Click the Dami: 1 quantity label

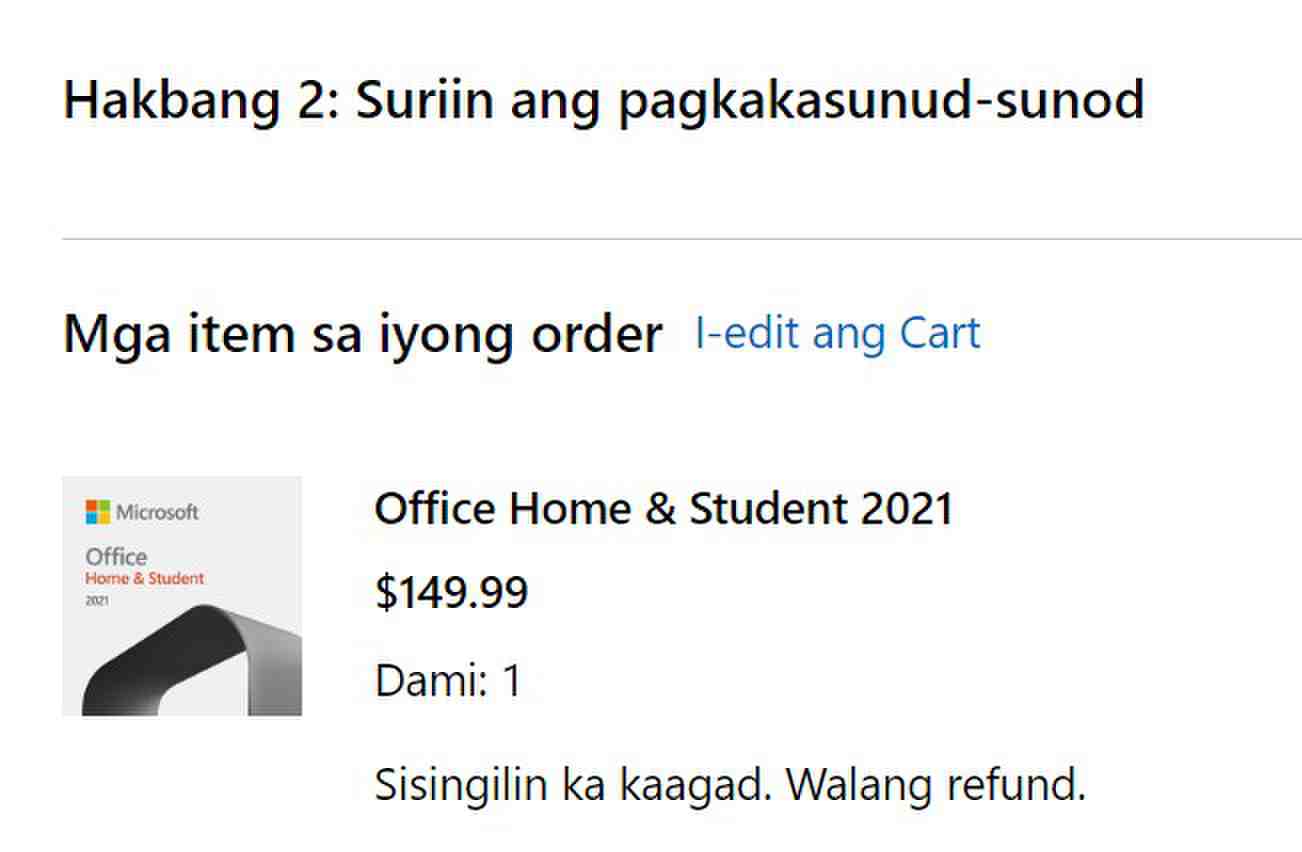447,681
